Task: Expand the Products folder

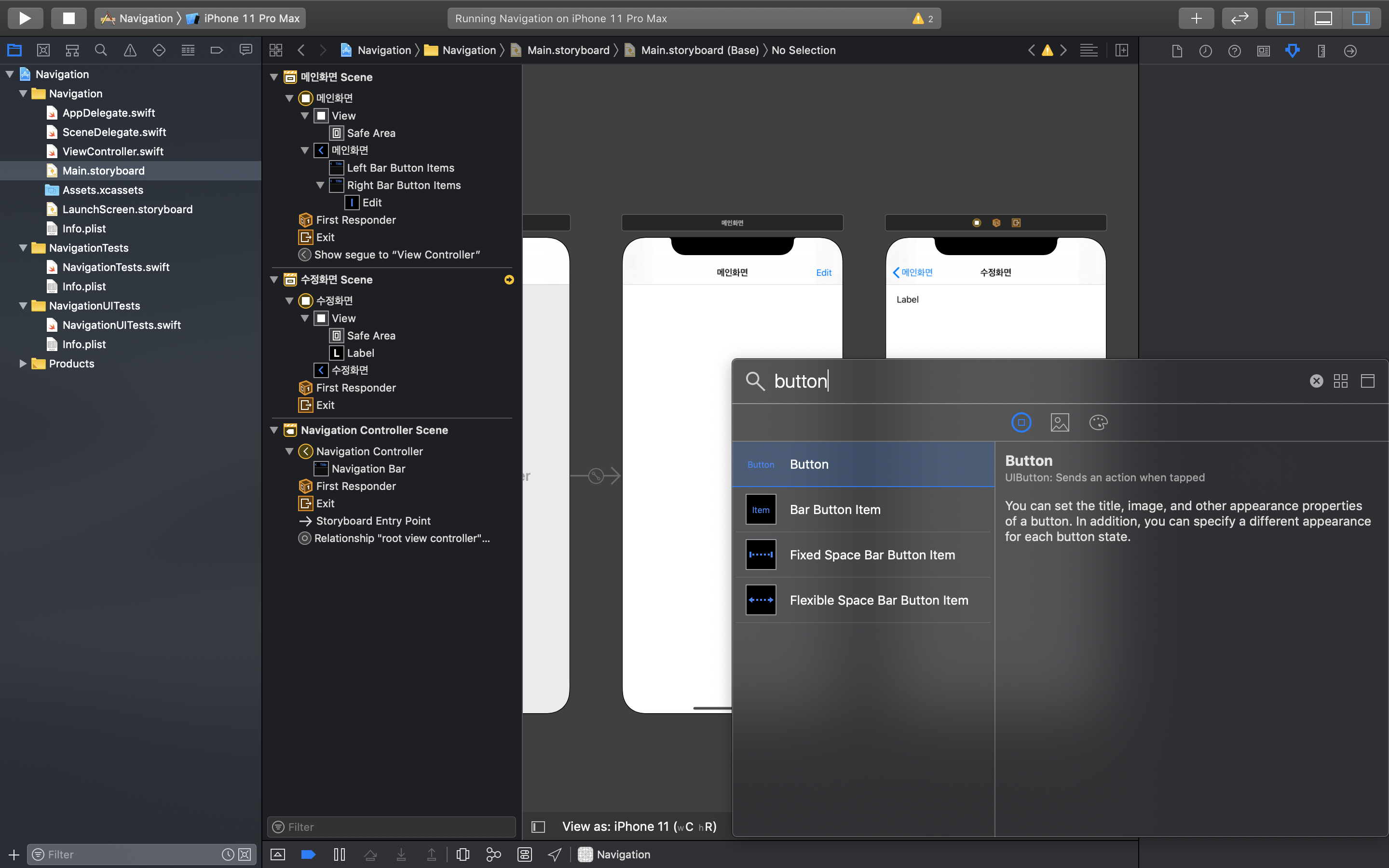Action: (23, 364)
